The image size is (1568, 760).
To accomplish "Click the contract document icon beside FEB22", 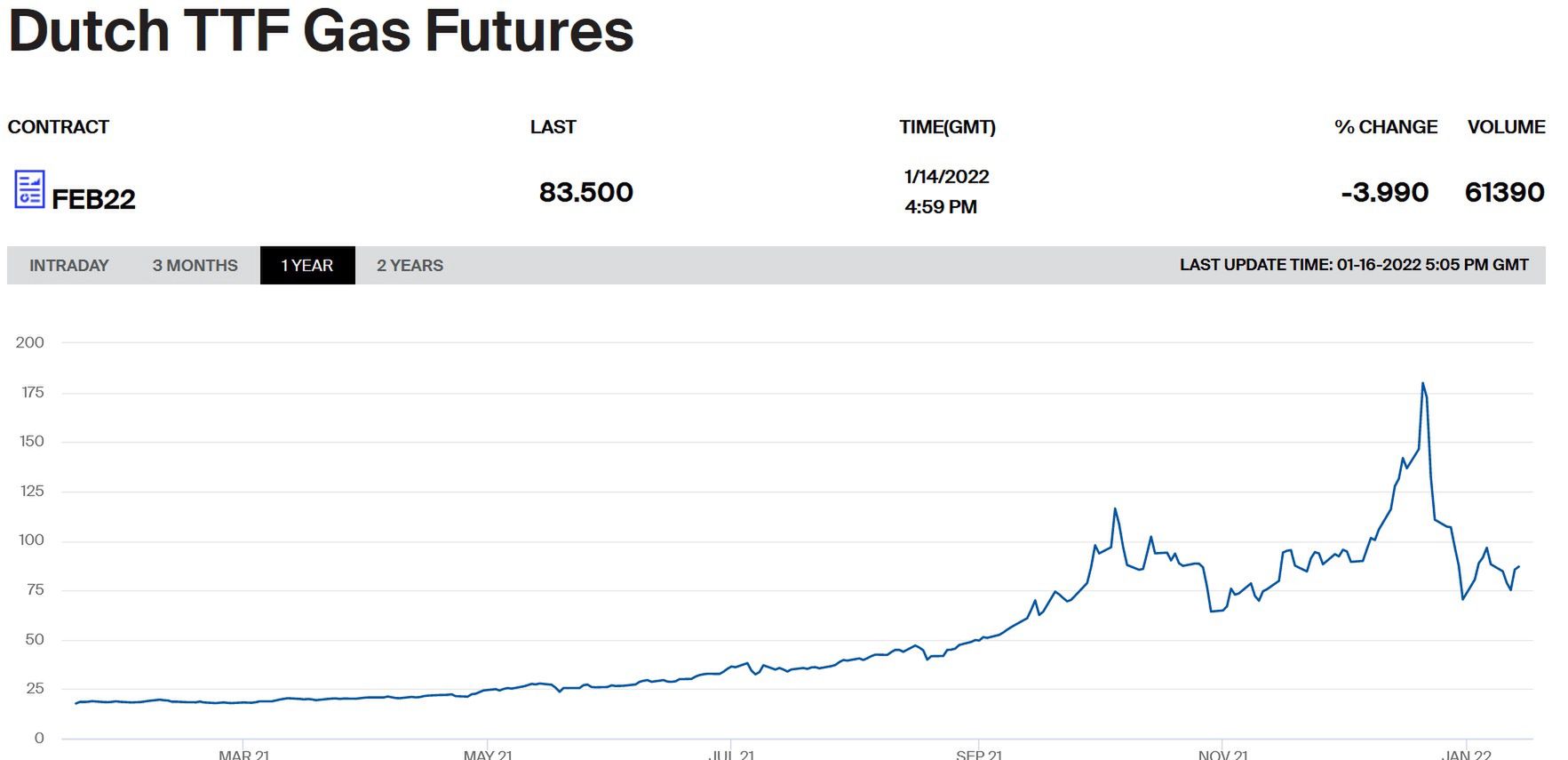I will 29,189.
